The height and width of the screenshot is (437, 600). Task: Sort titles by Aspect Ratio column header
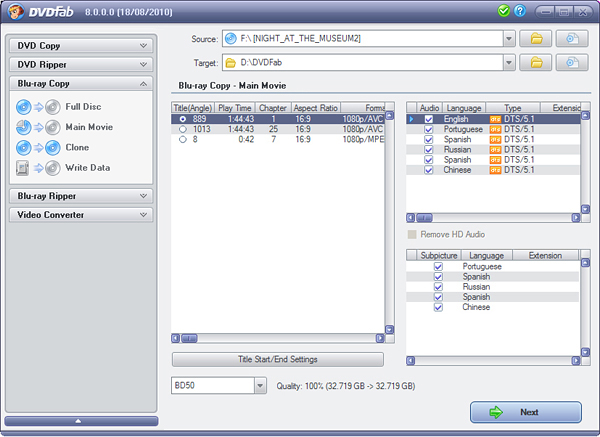pos(316,108)
